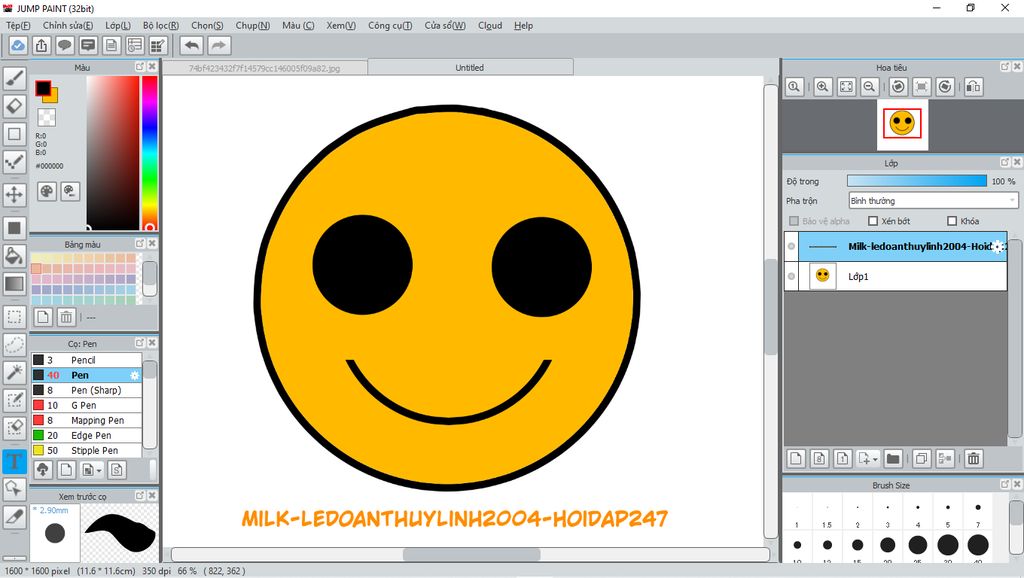The height and width of the screenshot is (578, 1024).
Task: Select the Eraser tool
Action: (14, 106)
